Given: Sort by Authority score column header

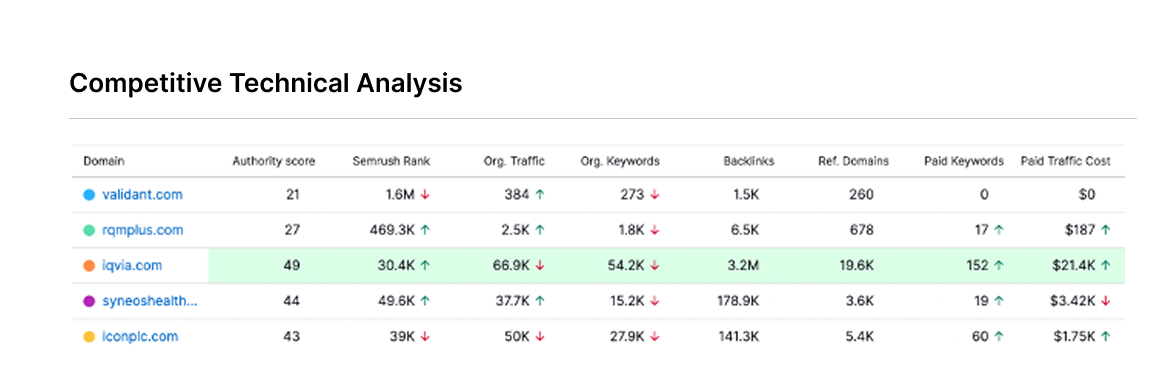Looking at the screenshot, I should (x=274, y=161).
